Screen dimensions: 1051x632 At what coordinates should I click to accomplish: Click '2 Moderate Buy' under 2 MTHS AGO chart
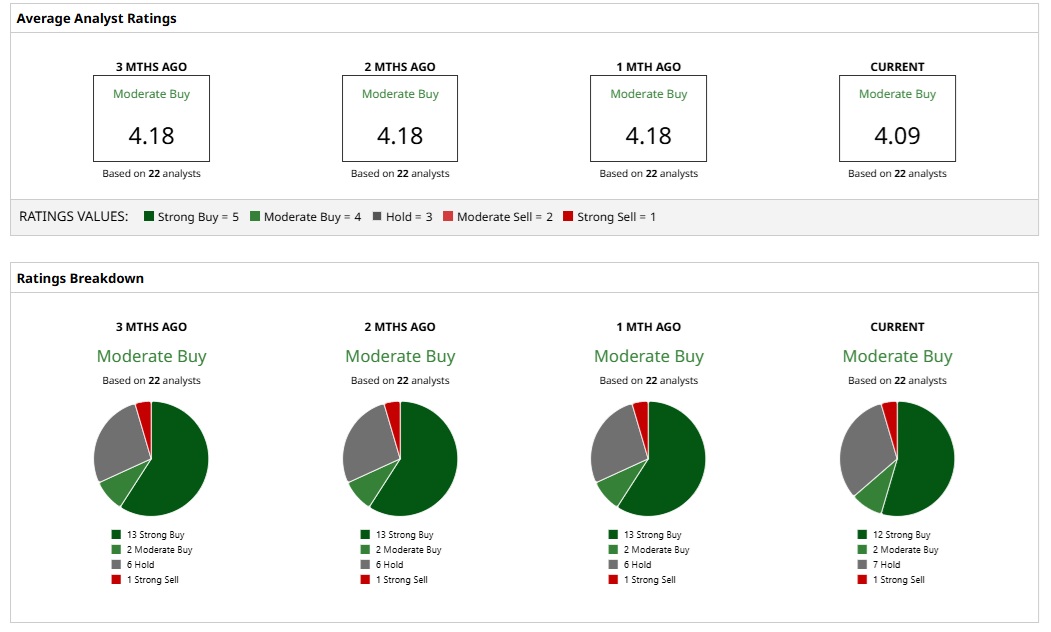(x=408, y=550)
